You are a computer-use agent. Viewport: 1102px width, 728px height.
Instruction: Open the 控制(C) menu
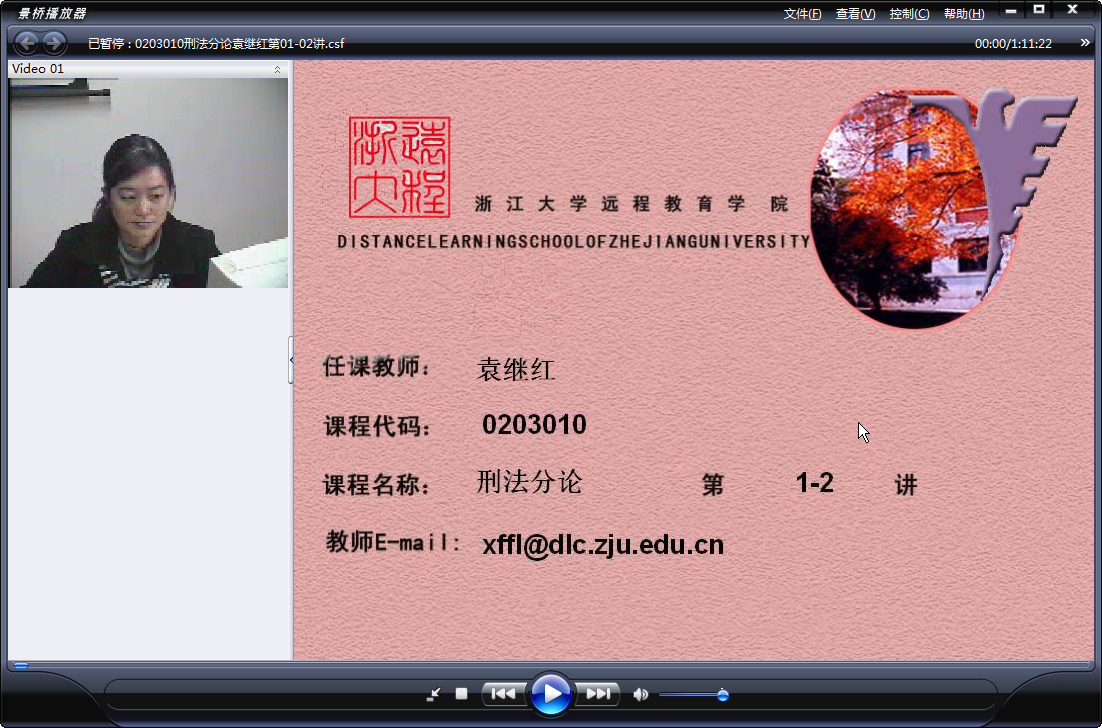[x=909, y=14]
